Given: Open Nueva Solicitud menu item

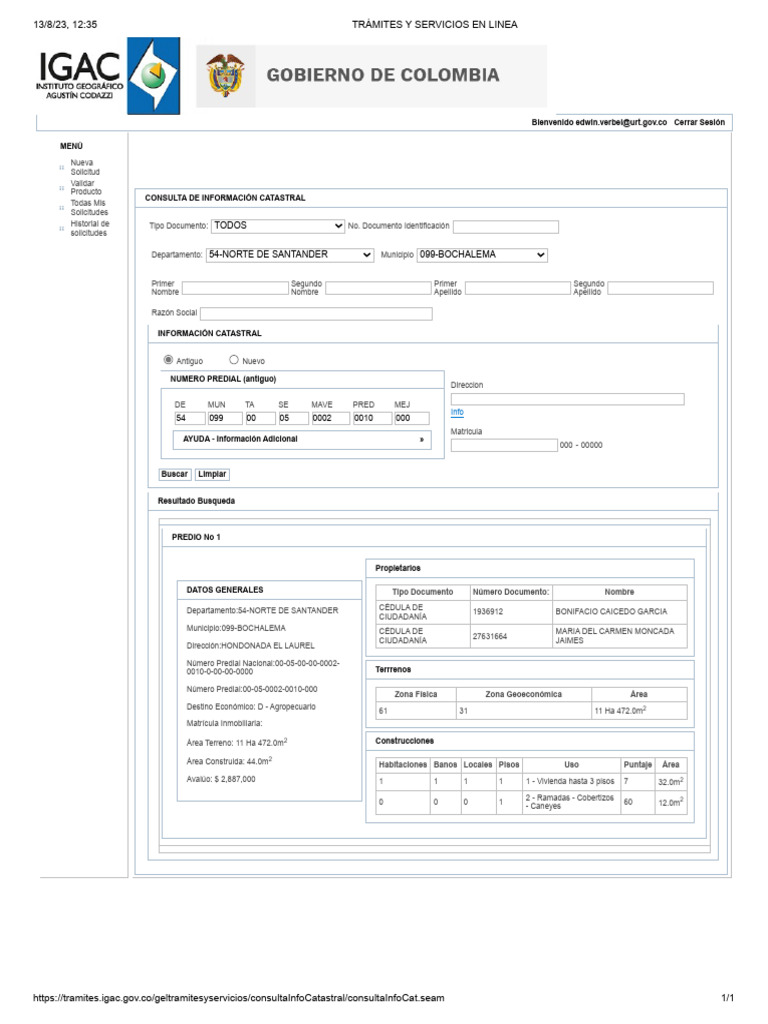Looking at the screenshot, I should pyautogui.click(x=85, y=167).
